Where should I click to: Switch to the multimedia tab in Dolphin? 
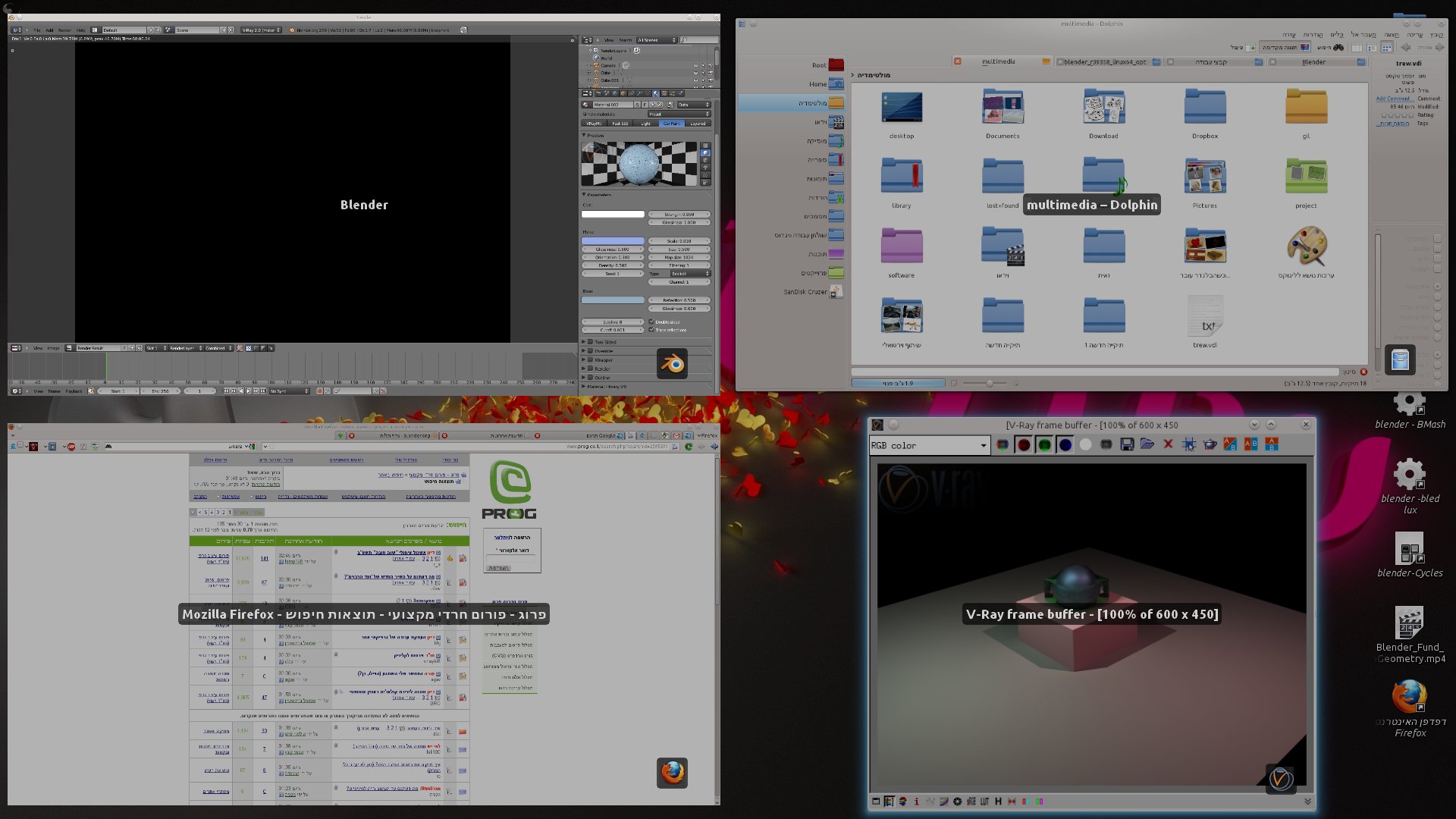pyautogui.click(x=998, y=61)
